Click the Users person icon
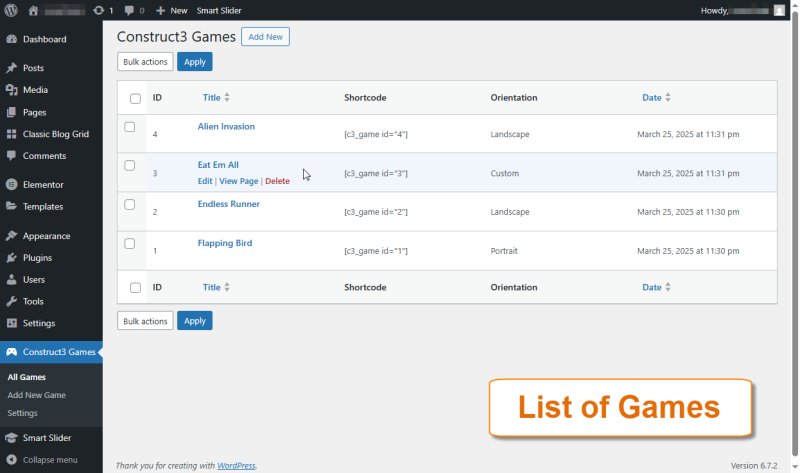The image size is (800, 473). (12, 280)
